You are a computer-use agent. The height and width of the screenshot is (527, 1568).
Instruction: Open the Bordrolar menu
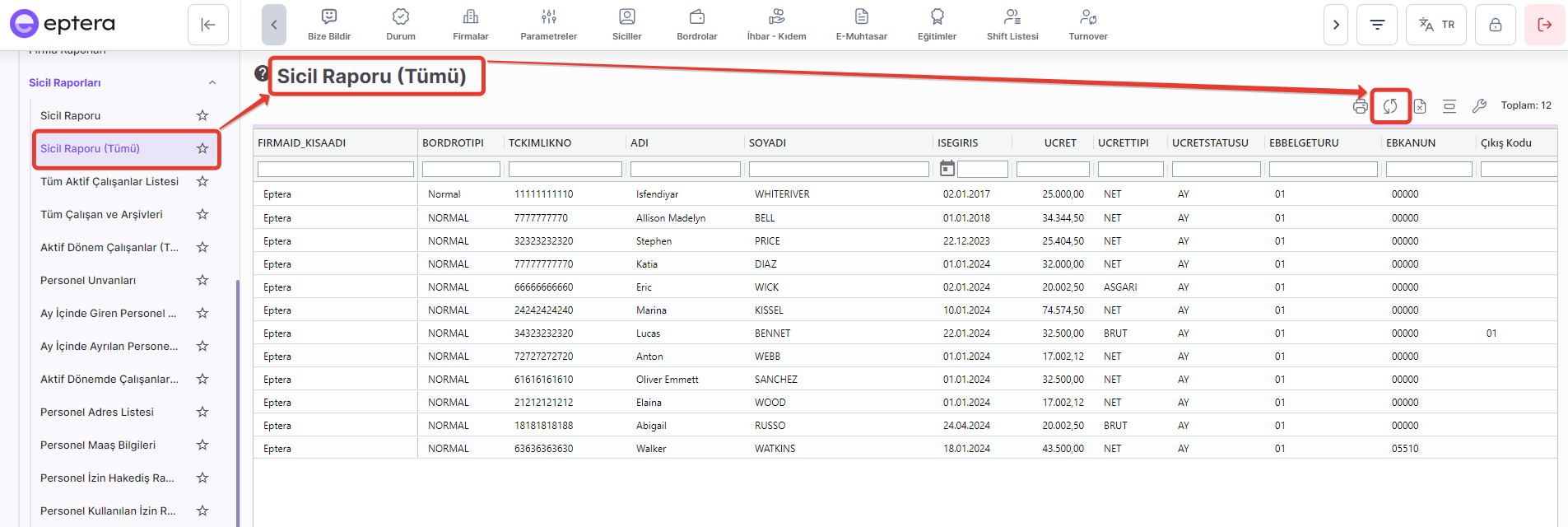696,25
